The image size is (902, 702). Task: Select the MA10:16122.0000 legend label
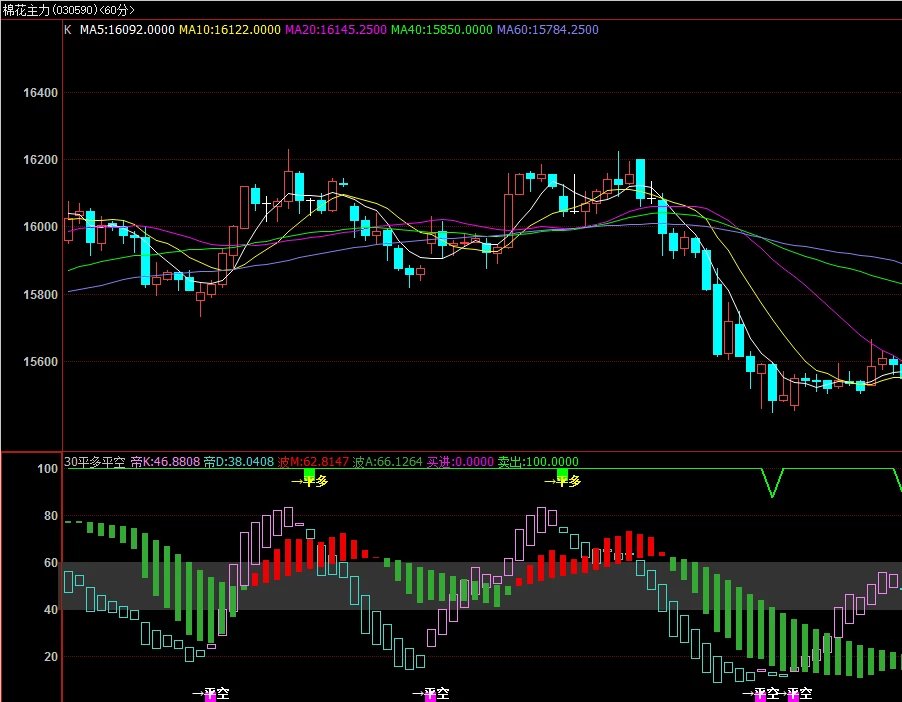[x=230, y=30]
